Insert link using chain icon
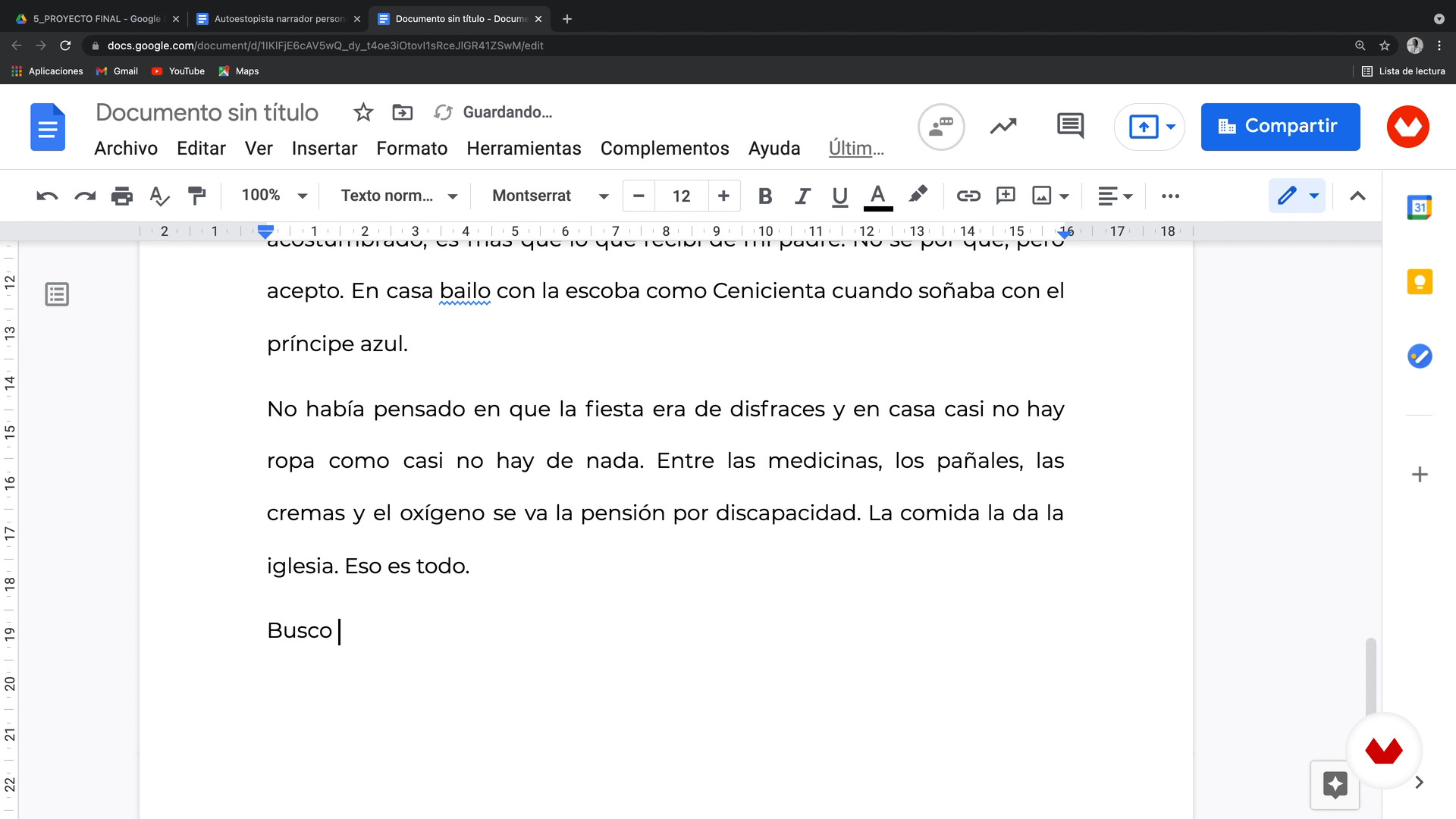The image size is (1456, 819). coord(968,196)
